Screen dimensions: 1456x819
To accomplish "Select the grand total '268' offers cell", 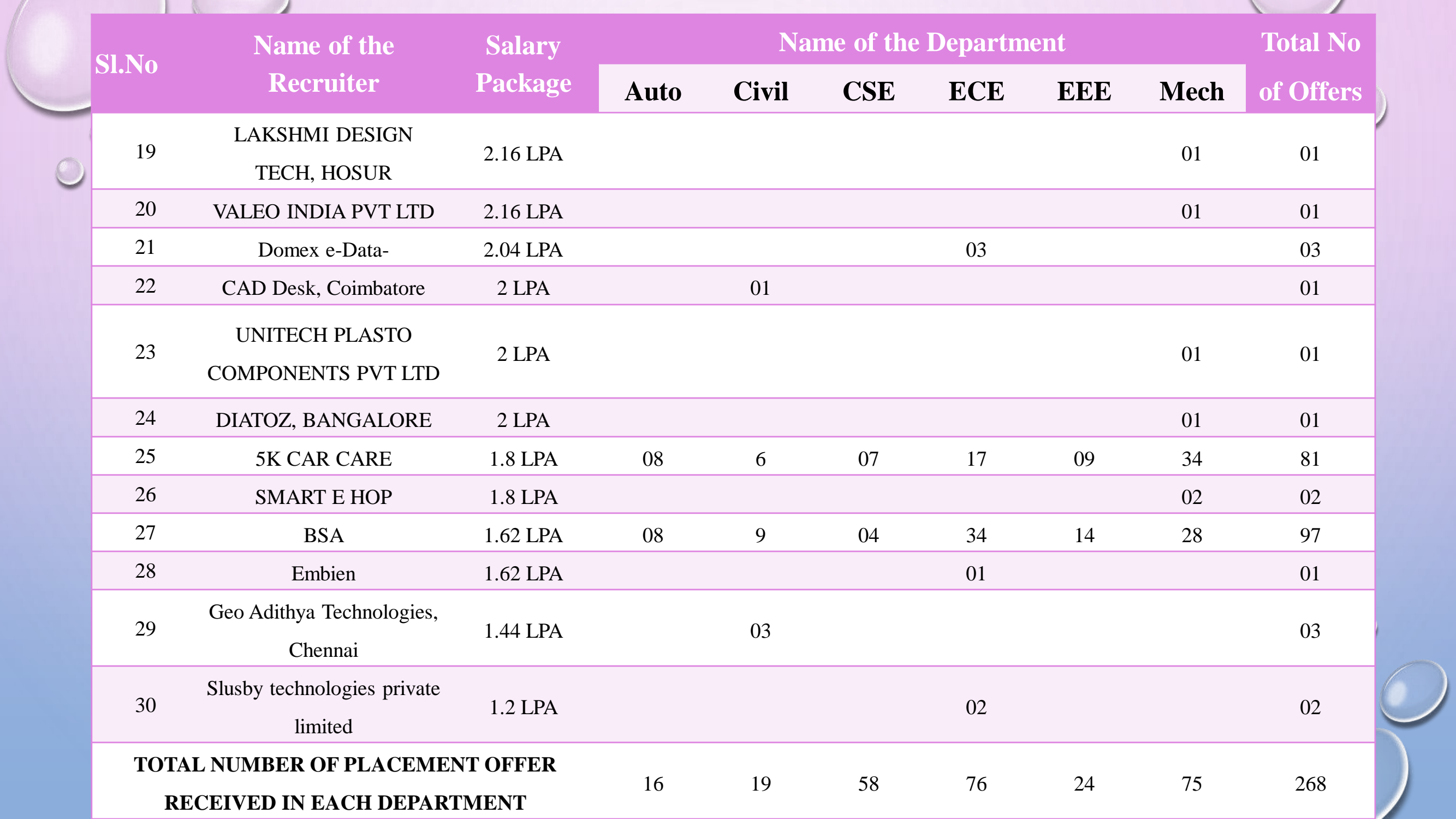I will (1310, 784).
